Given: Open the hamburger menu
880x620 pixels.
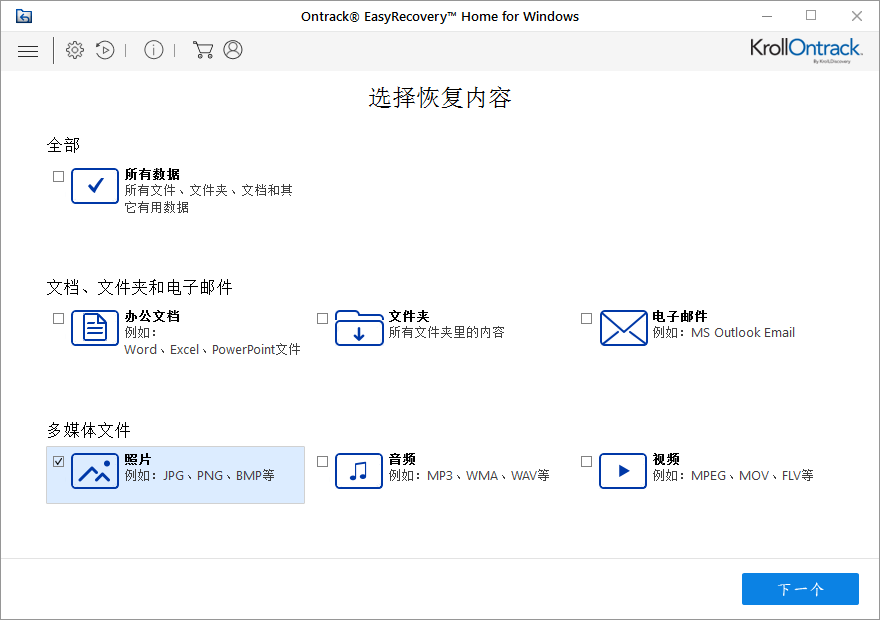Looking at the screenshot, I should coord(28,49).
